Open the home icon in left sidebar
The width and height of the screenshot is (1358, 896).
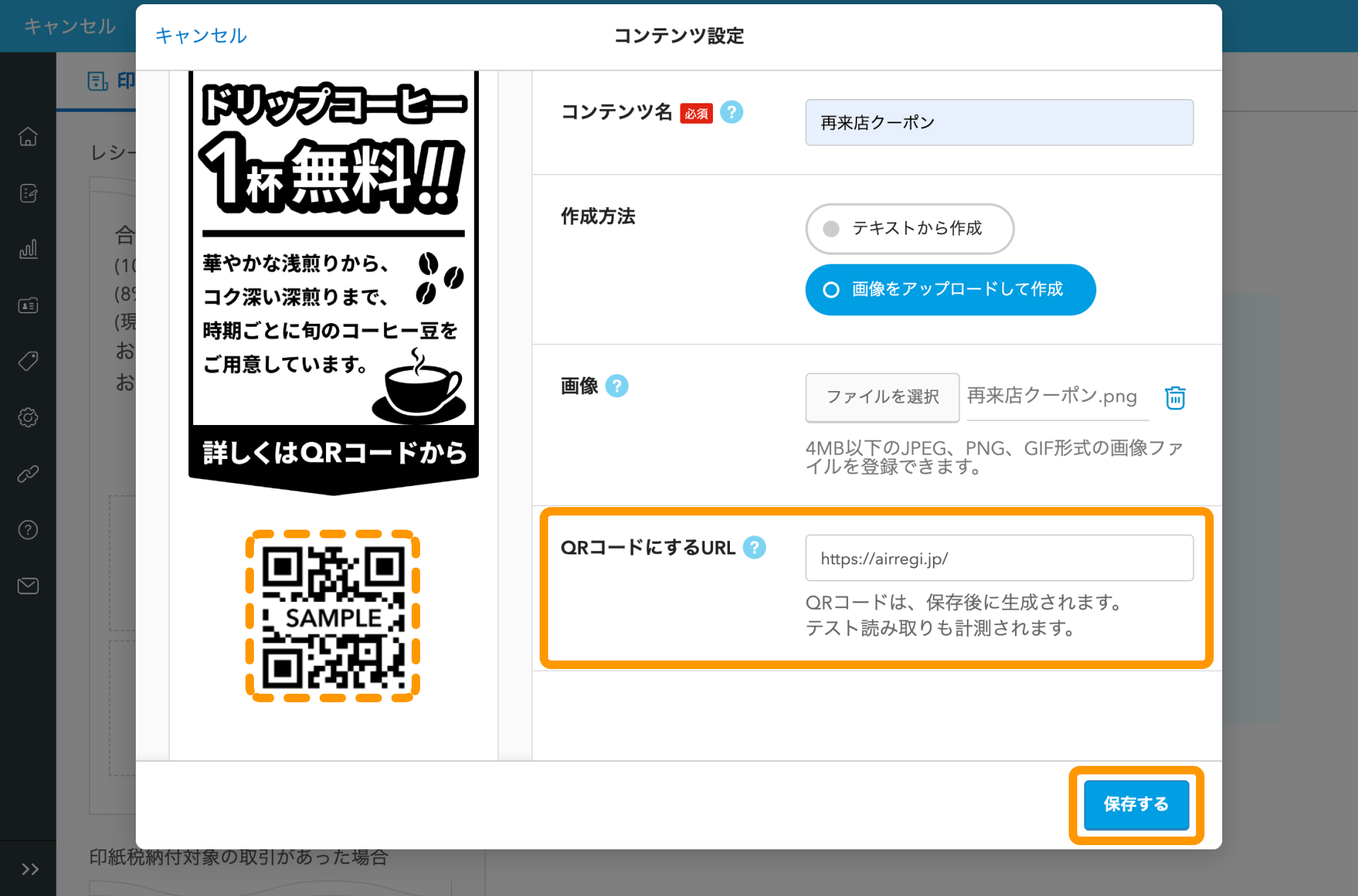[28, 136]
